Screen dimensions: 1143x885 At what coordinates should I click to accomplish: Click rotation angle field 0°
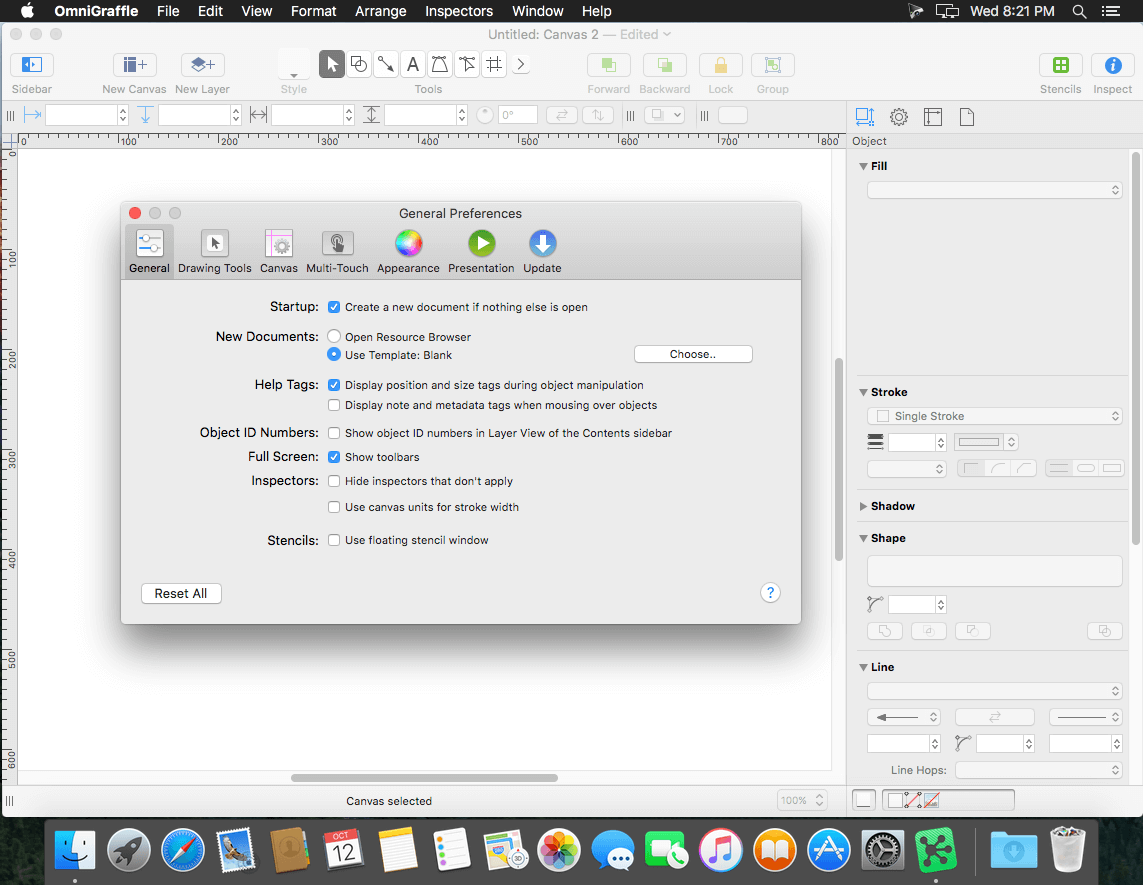pos(518,115)
